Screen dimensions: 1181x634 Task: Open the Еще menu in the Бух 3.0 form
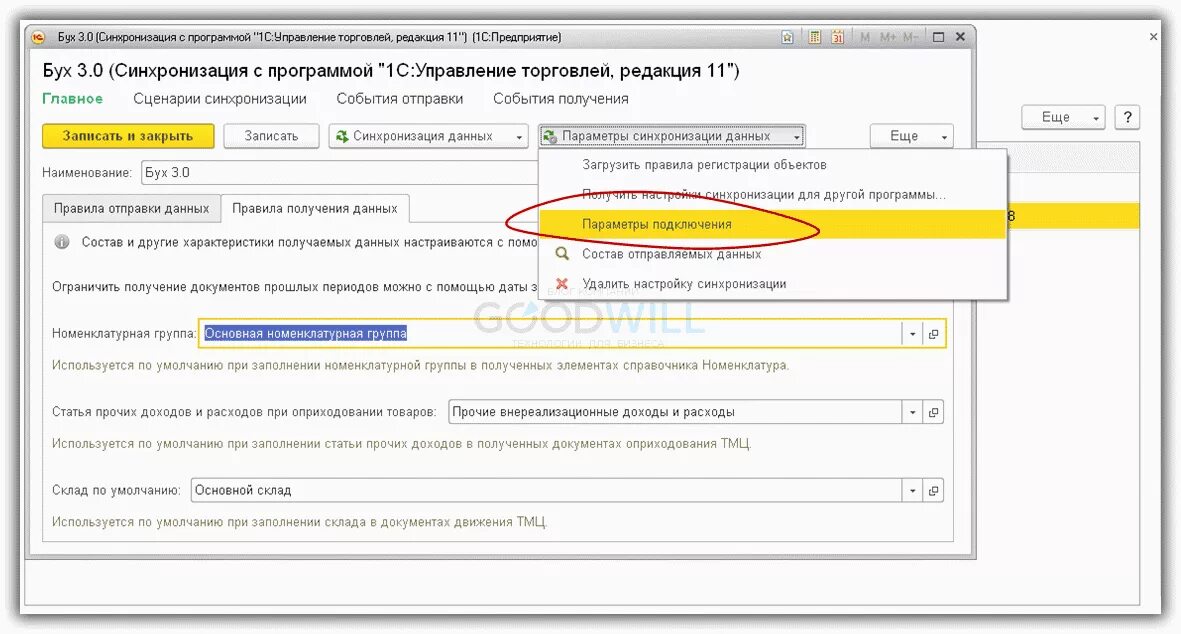[911, 136]
